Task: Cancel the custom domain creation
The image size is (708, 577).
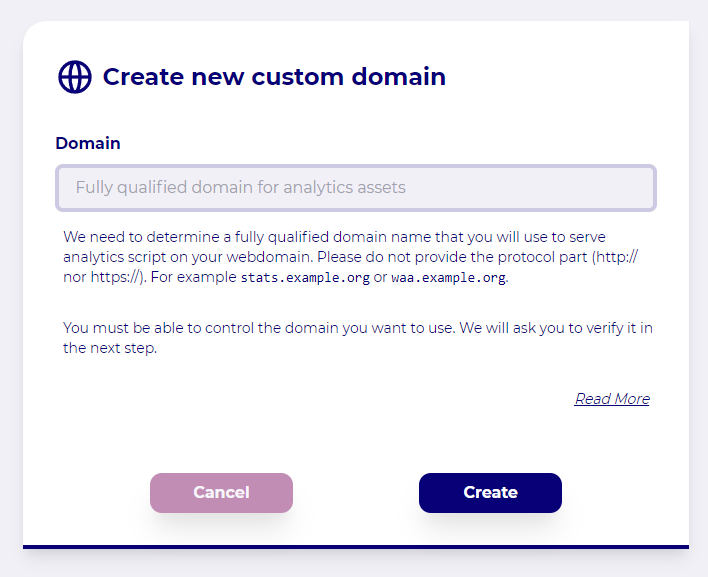Action: (x=221, y=493)
